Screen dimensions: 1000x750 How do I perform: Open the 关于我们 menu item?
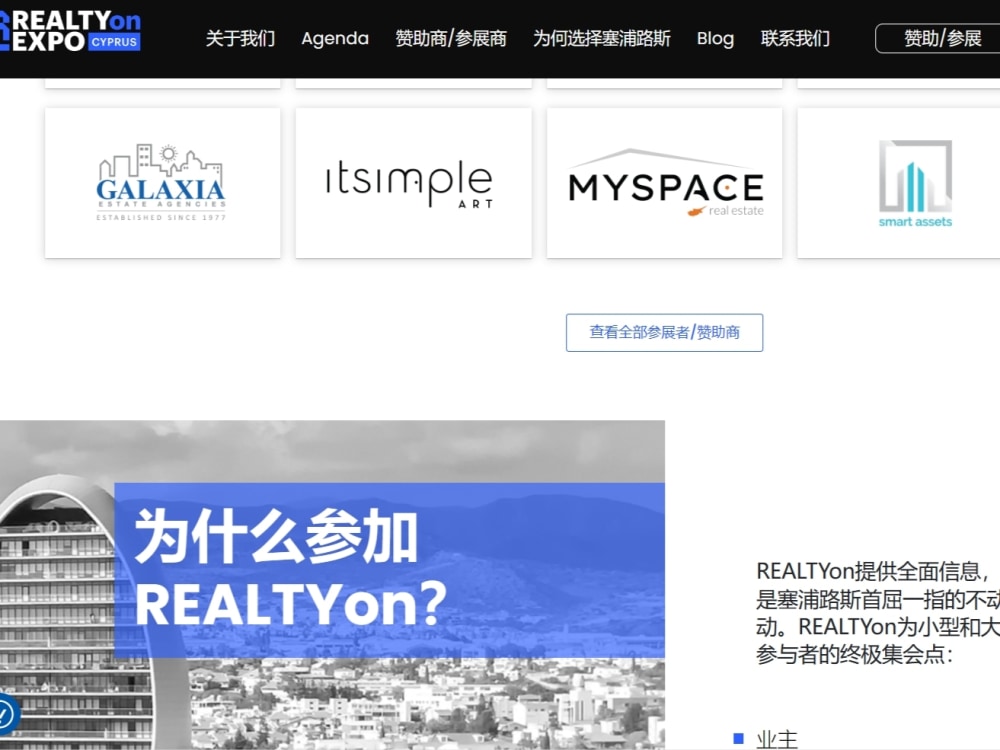click(240, 38)
